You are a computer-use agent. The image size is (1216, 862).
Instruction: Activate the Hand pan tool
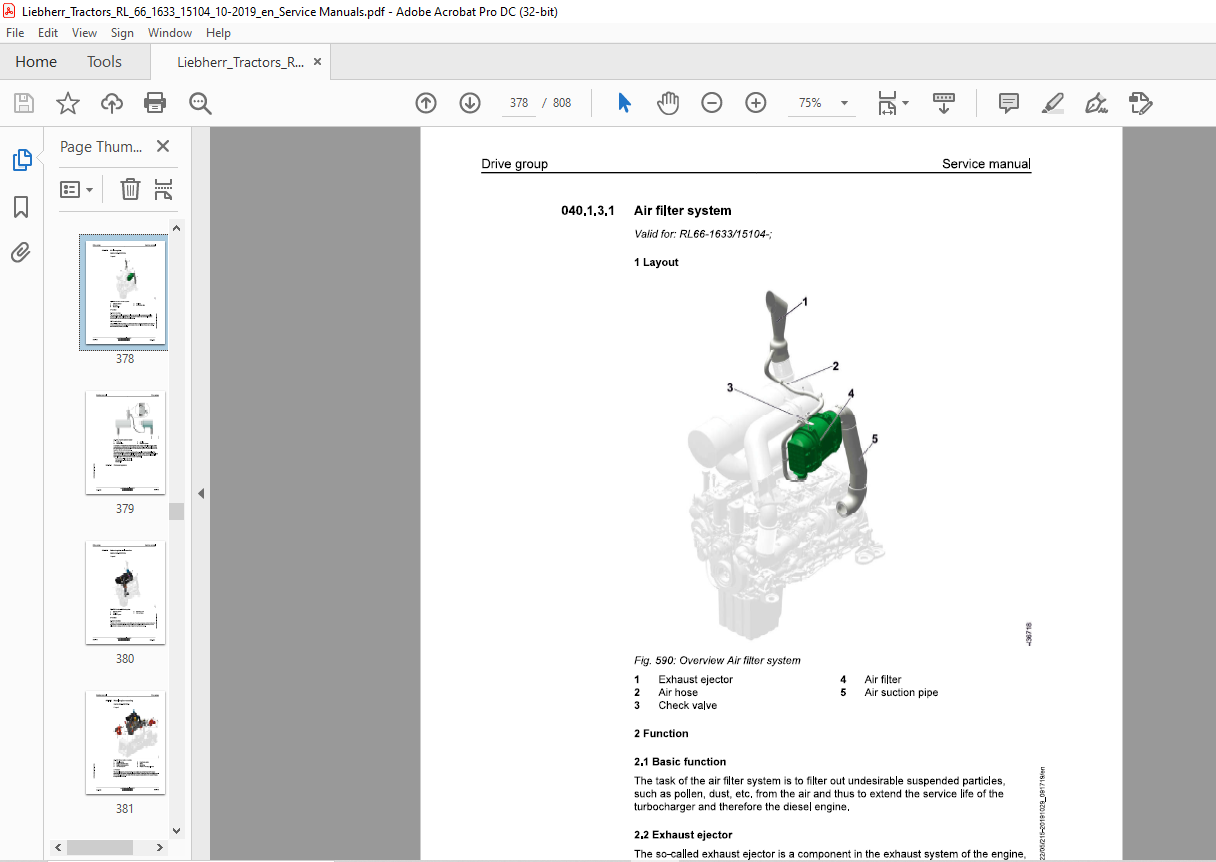click(668, 103)
